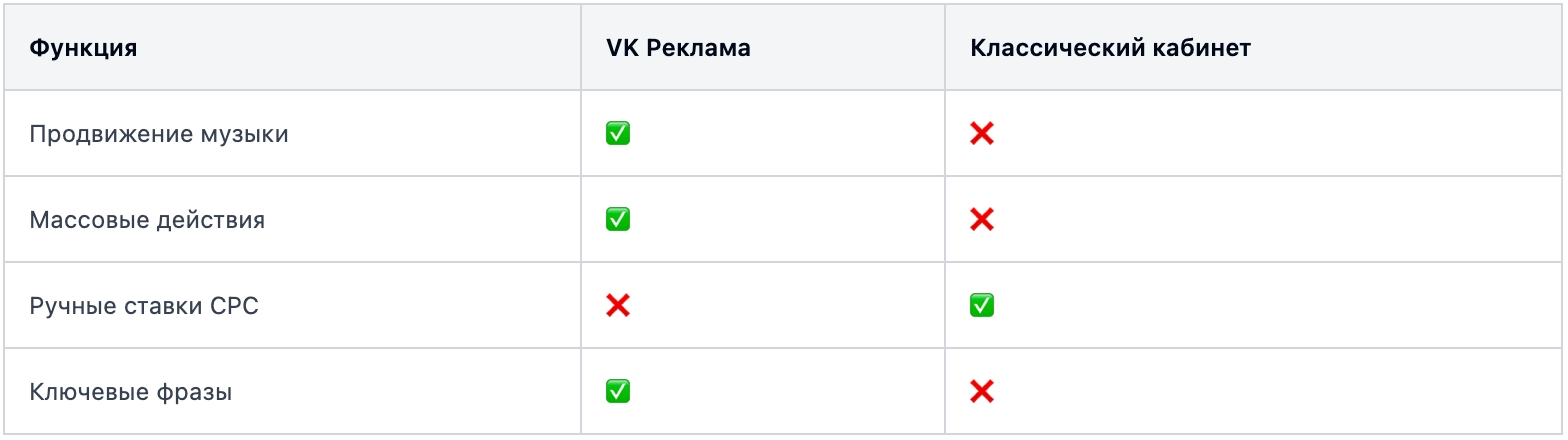Click the CPC abbreviation in the table

click(234, 306)
